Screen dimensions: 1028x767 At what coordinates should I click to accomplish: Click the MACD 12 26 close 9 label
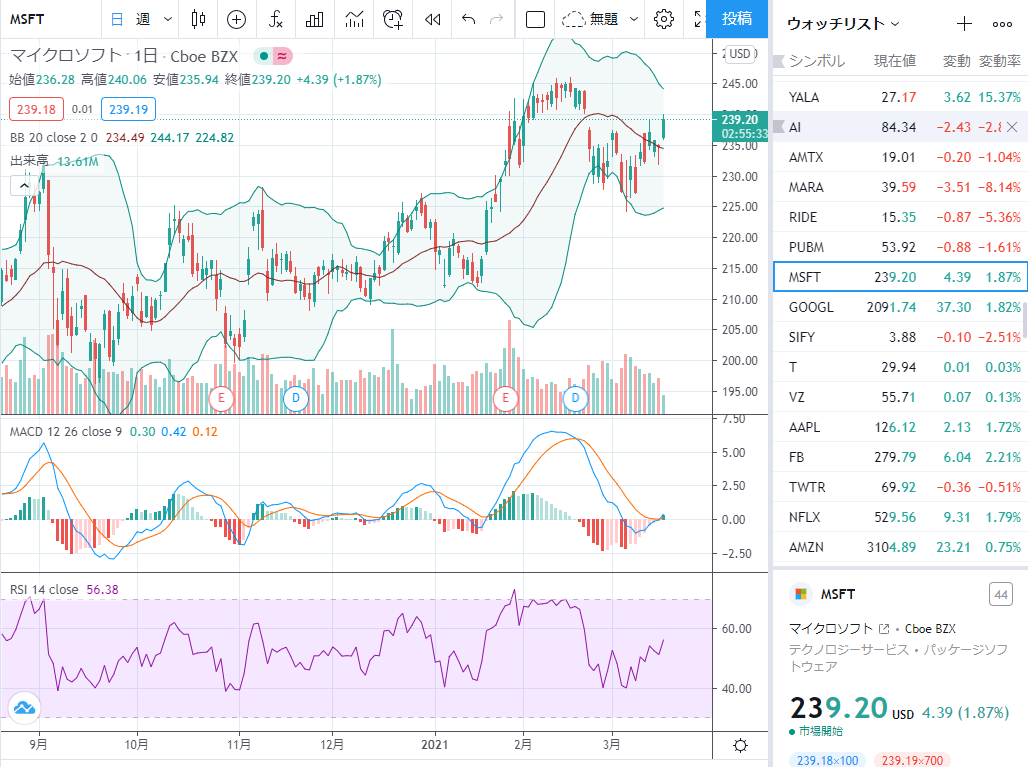coord(66,432)
